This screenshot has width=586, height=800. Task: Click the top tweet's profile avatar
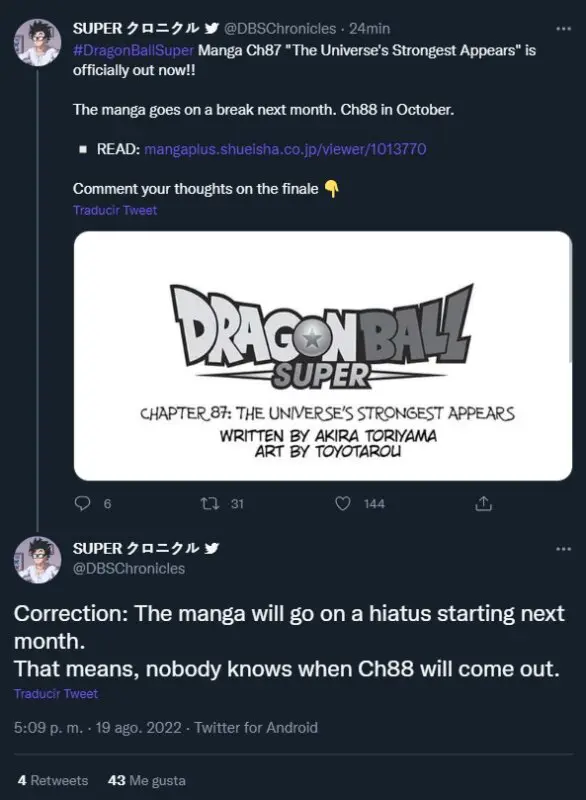(x=37, y=42)
